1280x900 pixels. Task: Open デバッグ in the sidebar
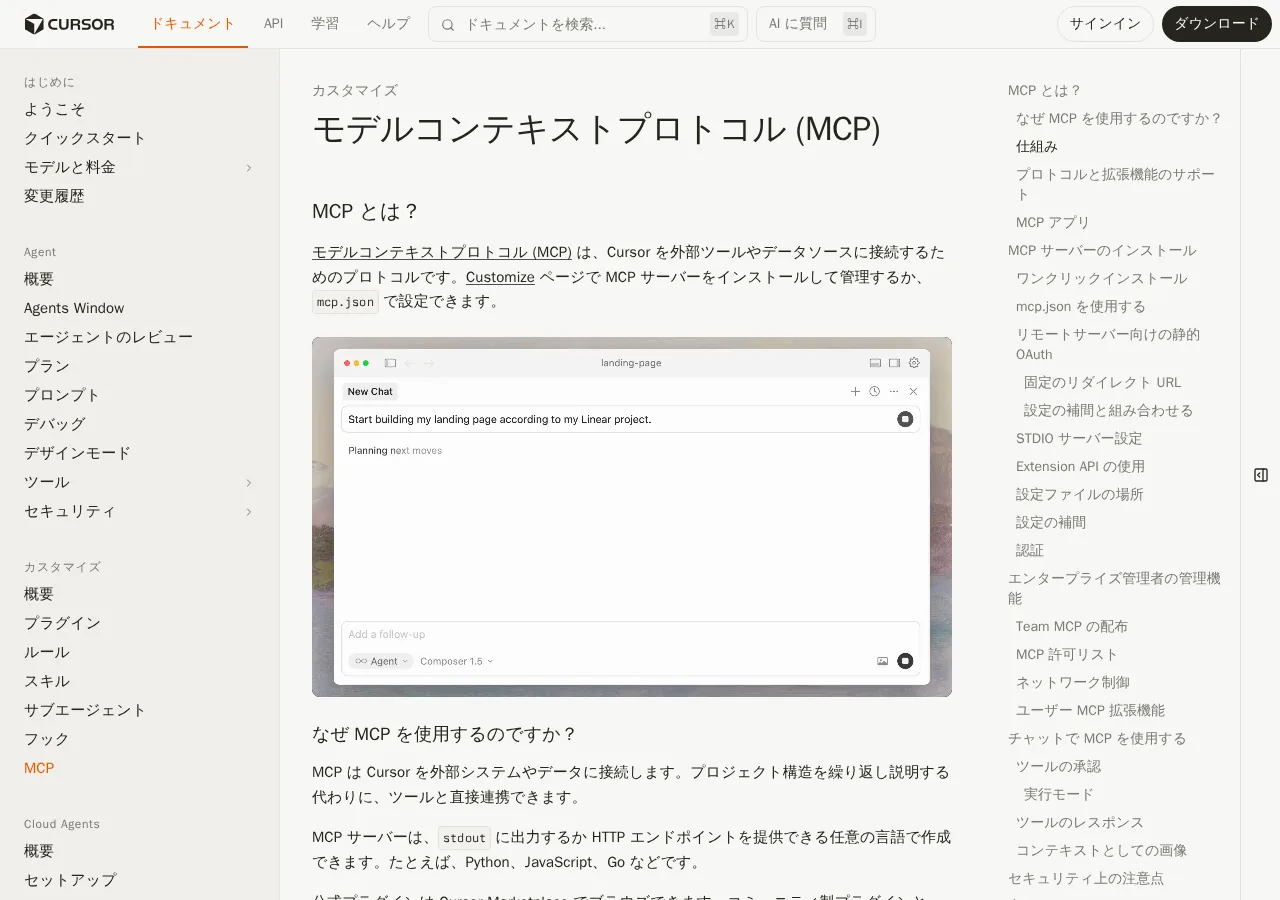point(55,425)
